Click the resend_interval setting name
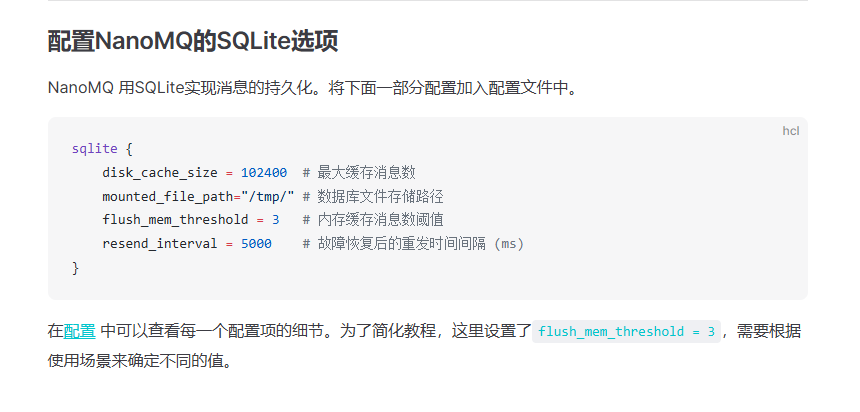This screenshot has width=860, height=412. tap(160, 244)
